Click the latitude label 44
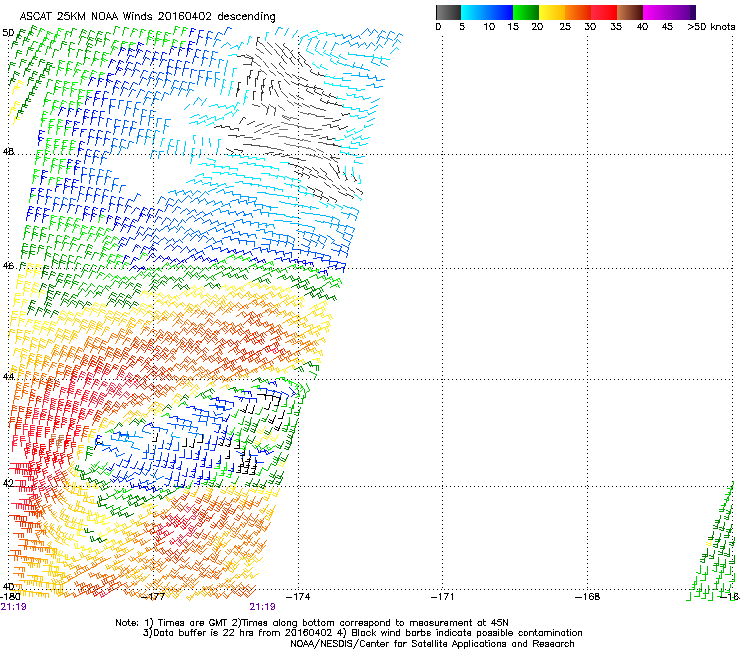The image size is (740, 650). (8, 376)
